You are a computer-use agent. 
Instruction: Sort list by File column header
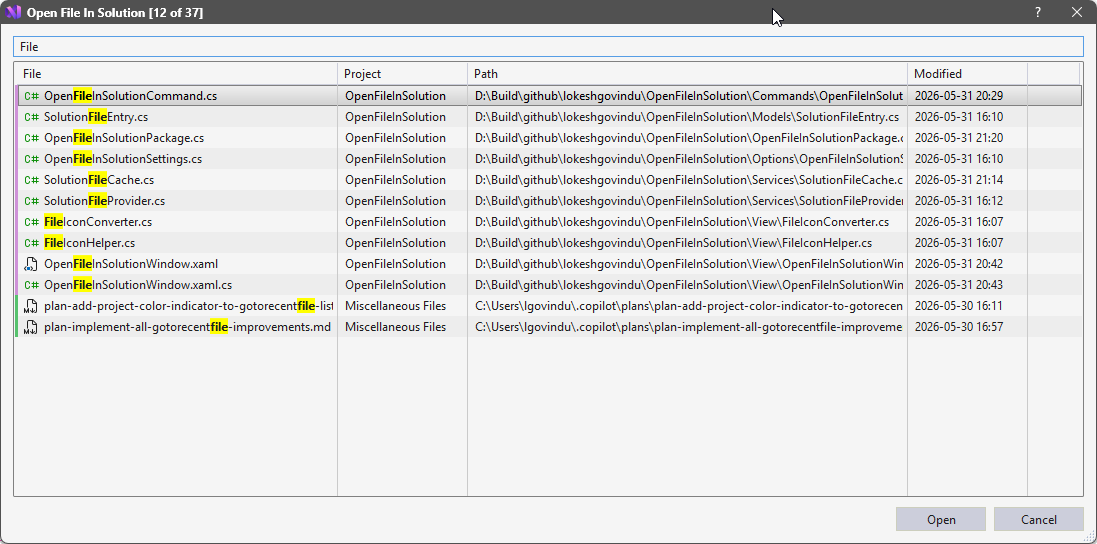click(176, 73)
